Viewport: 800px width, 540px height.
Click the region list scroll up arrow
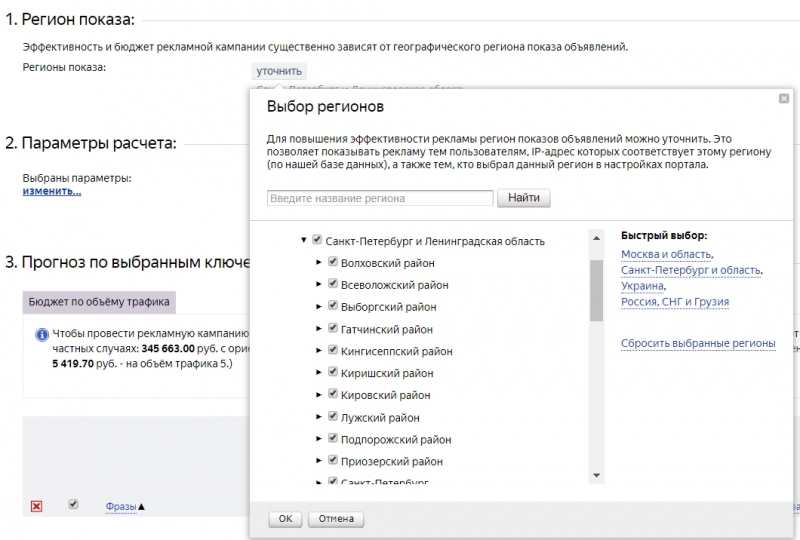[x=596, y=238]
